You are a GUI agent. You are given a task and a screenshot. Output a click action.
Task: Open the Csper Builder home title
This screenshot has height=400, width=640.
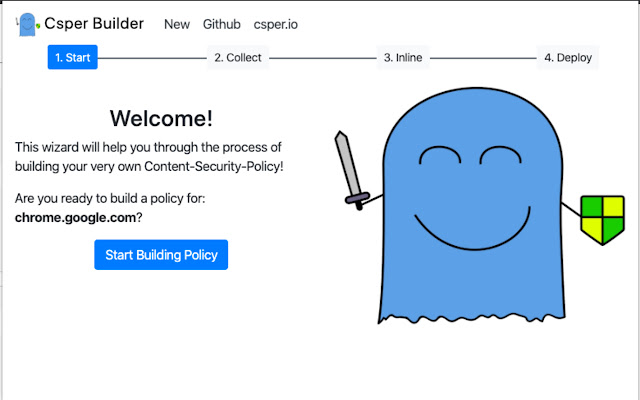(x=94, y=24)
